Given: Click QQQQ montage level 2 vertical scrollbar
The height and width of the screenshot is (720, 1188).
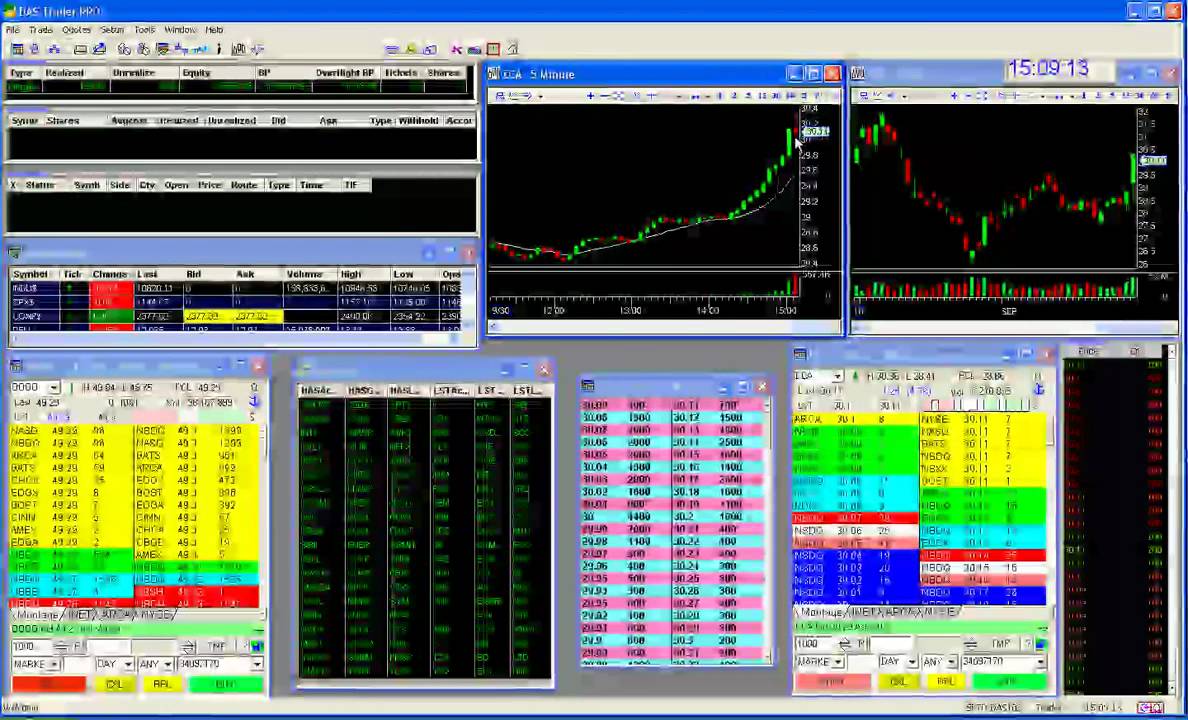Looking at the screenshot, I should click(x=264, y=515).
